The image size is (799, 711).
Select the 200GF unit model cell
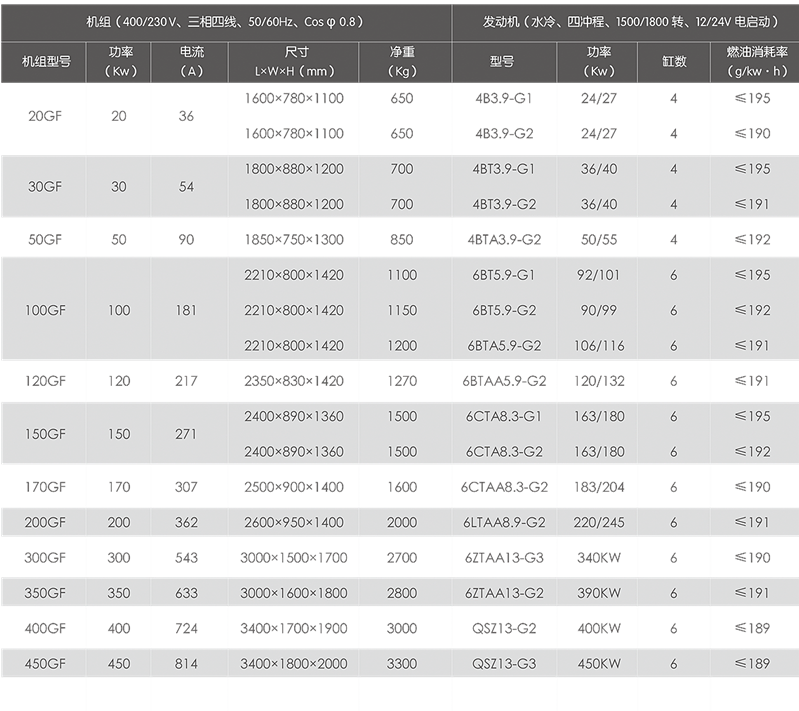[x=45, y=522]
